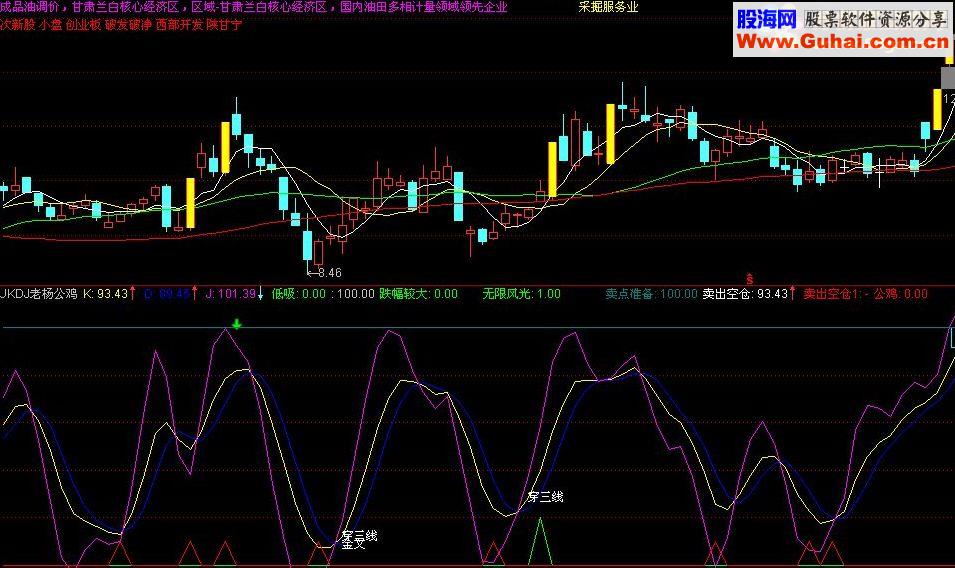Image resolution: width=955 pixels, height=568 pixels.
Task: Click 区域-甘肃兰白核心经济区 in the top line
Action: (x=259, y=7)
